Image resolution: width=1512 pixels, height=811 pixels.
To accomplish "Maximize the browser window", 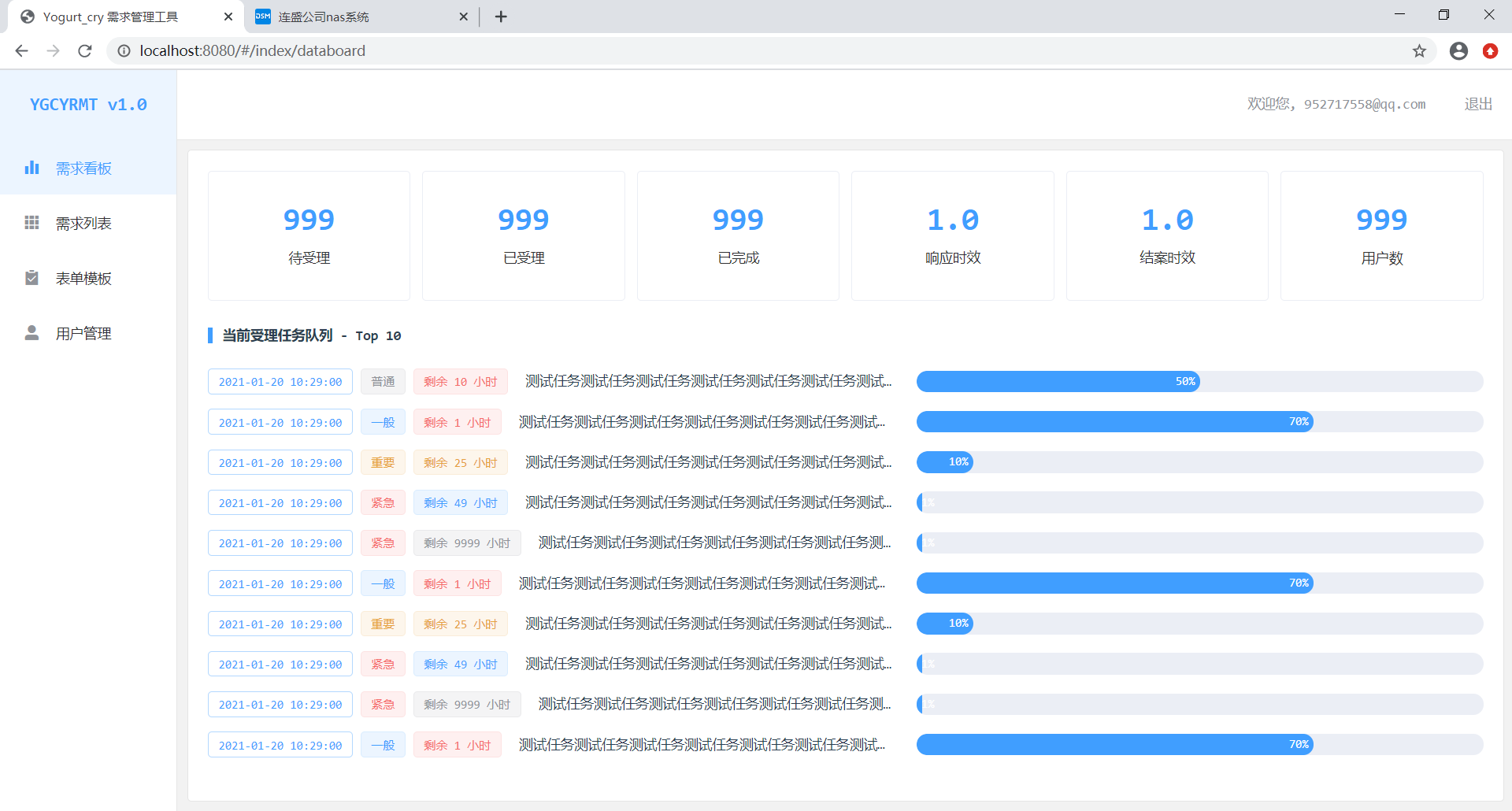I will 1443,15.
